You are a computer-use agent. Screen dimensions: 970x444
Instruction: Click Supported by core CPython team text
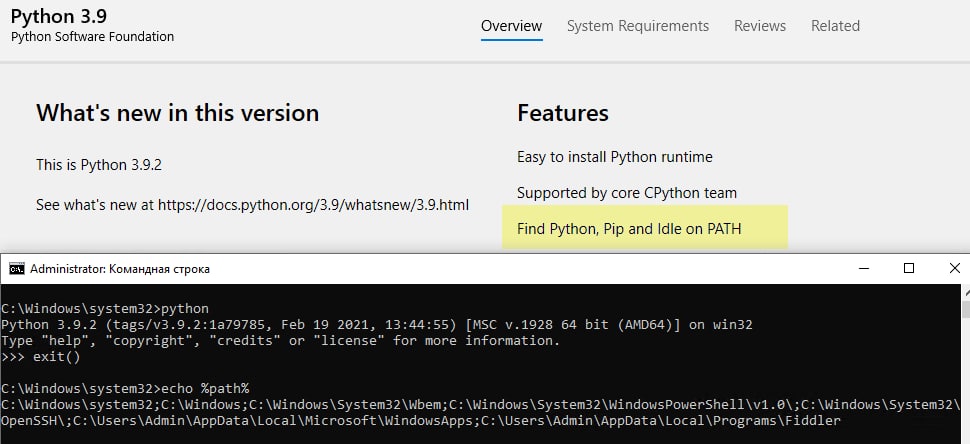627,193
